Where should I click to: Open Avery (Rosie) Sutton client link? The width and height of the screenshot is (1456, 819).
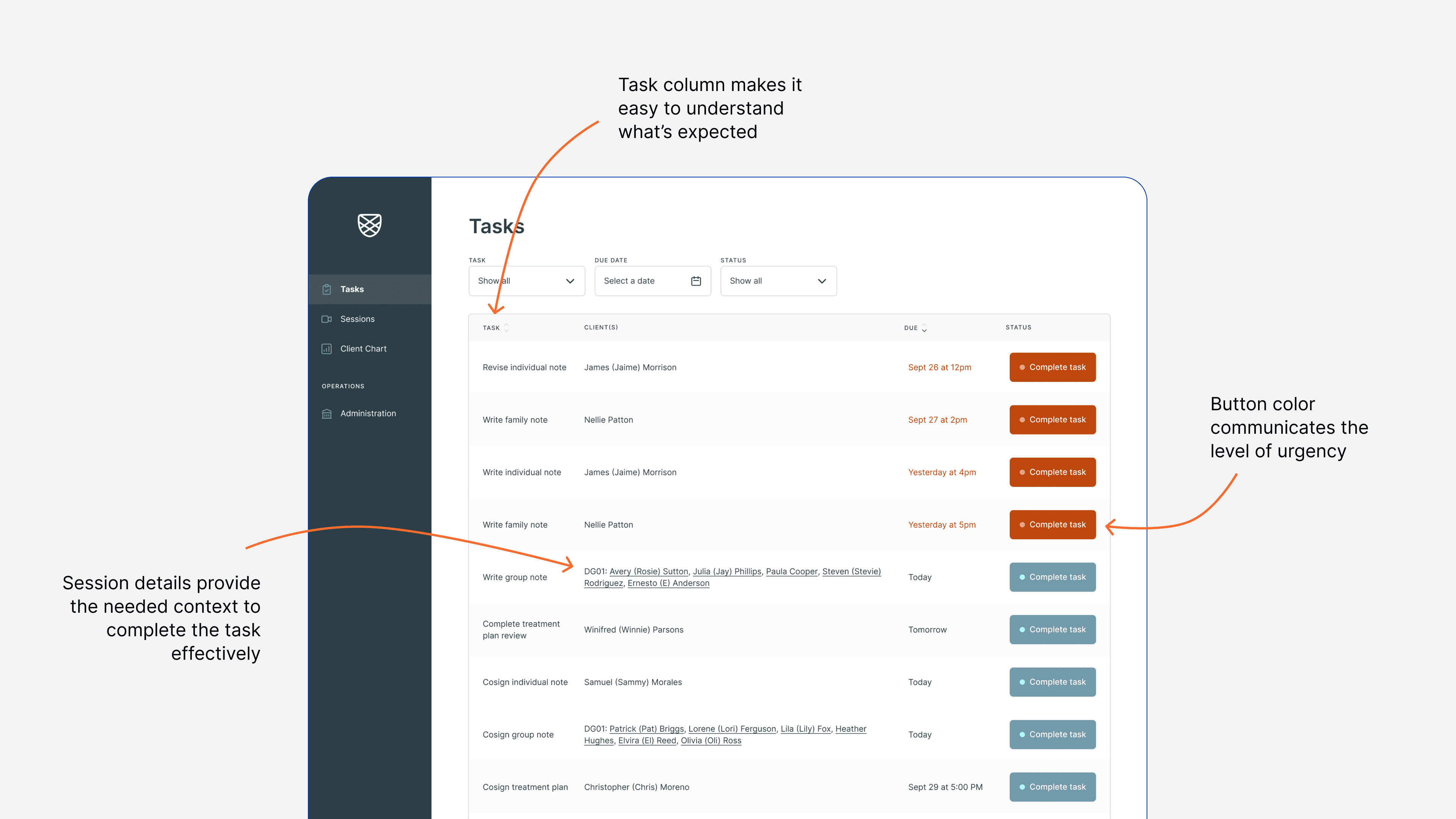[x=648, y=571]
